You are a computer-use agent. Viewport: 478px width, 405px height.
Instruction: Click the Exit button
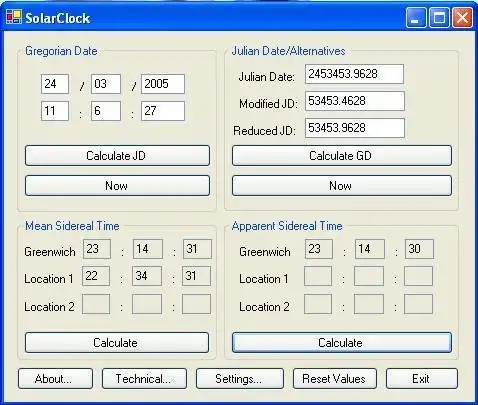(422, 379)
